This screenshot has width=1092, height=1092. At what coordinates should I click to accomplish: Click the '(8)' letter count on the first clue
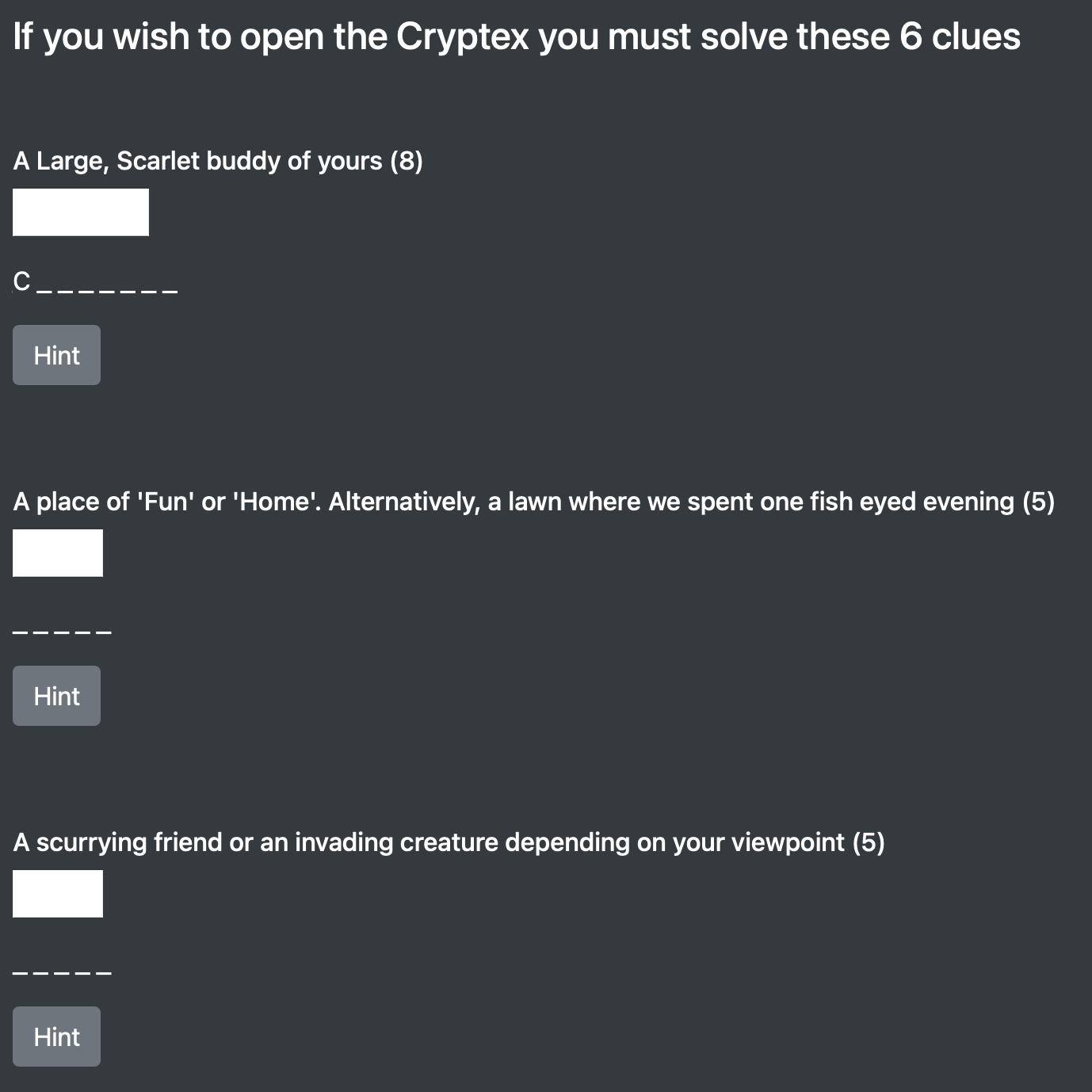coord(407,161)
